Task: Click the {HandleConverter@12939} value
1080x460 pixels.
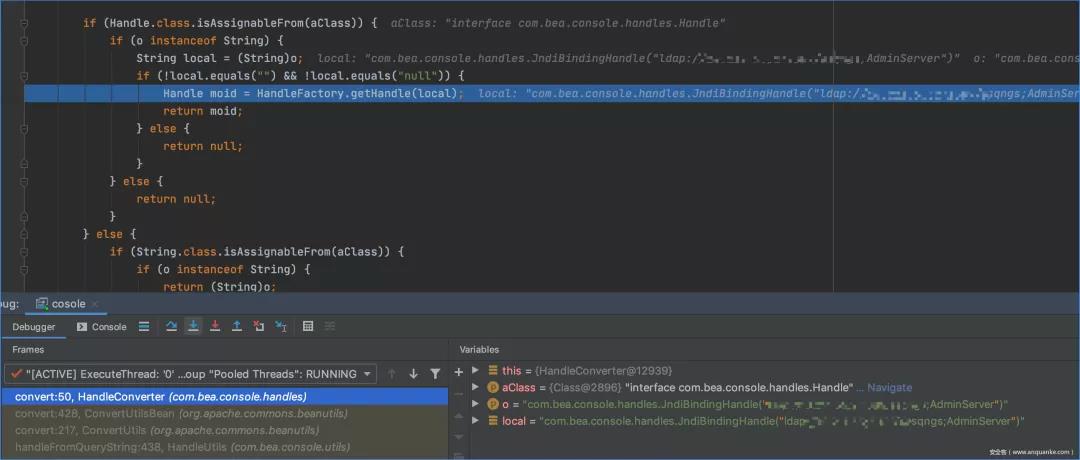Action: click(x=603, y=370)
